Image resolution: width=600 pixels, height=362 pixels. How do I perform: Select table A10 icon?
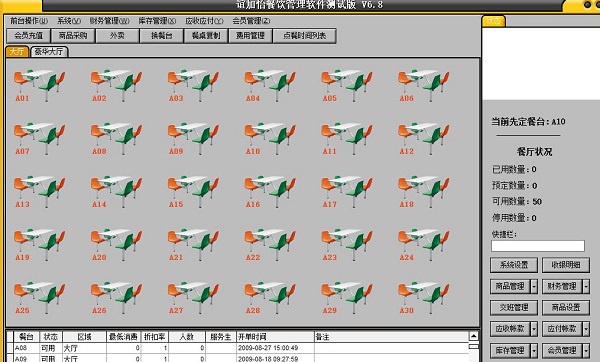[270, 139]
